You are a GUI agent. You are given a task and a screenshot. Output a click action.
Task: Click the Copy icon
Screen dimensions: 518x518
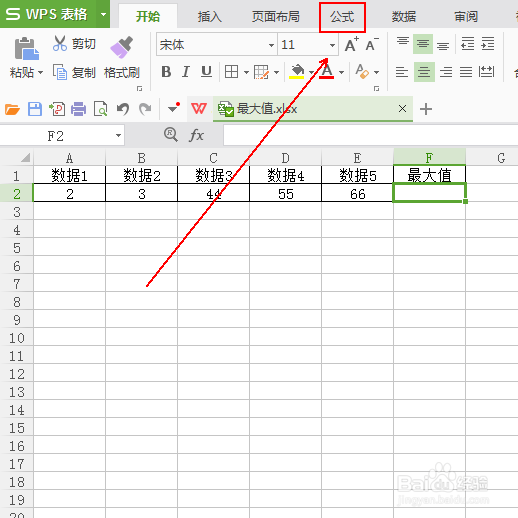tap(60, 72)
